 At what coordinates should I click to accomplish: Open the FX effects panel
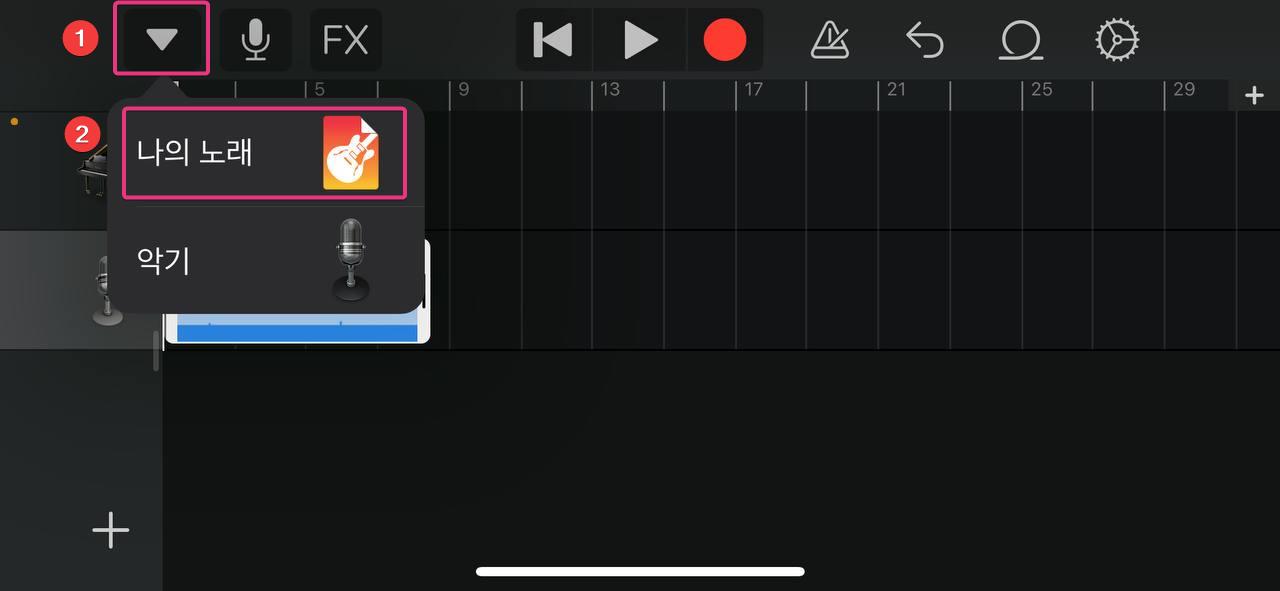click(346, 40)
